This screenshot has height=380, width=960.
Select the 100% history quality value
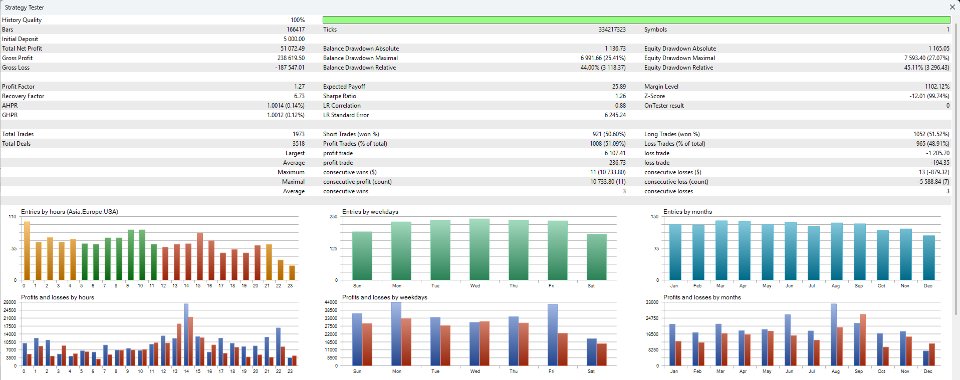pyautogui.click(x=298, y=20)
